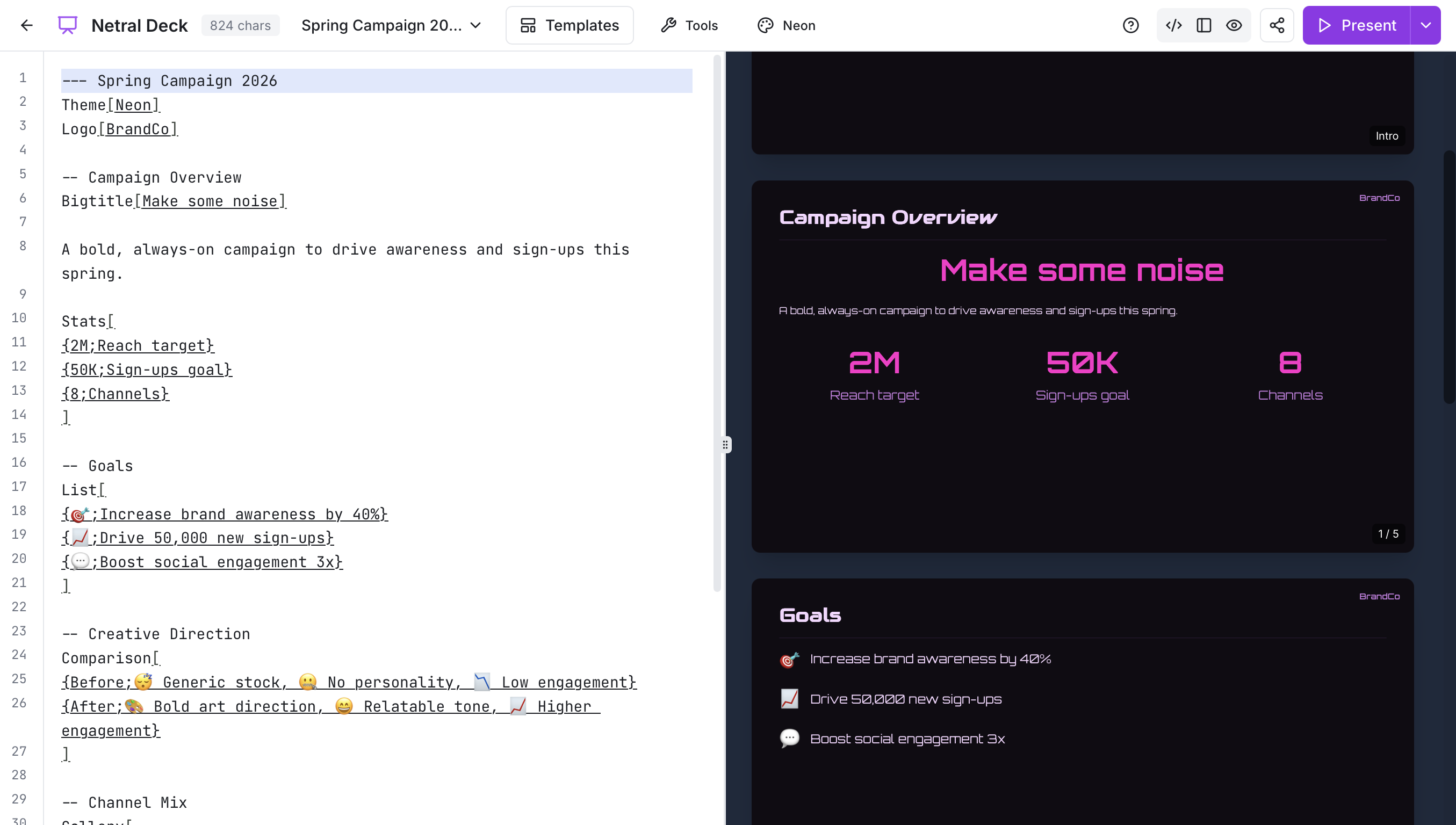Image resolution: width=1456 pixels, height=825 pixels.
Task: Click the preview pane scrollbar
Action: click(x=1448, y=277)
